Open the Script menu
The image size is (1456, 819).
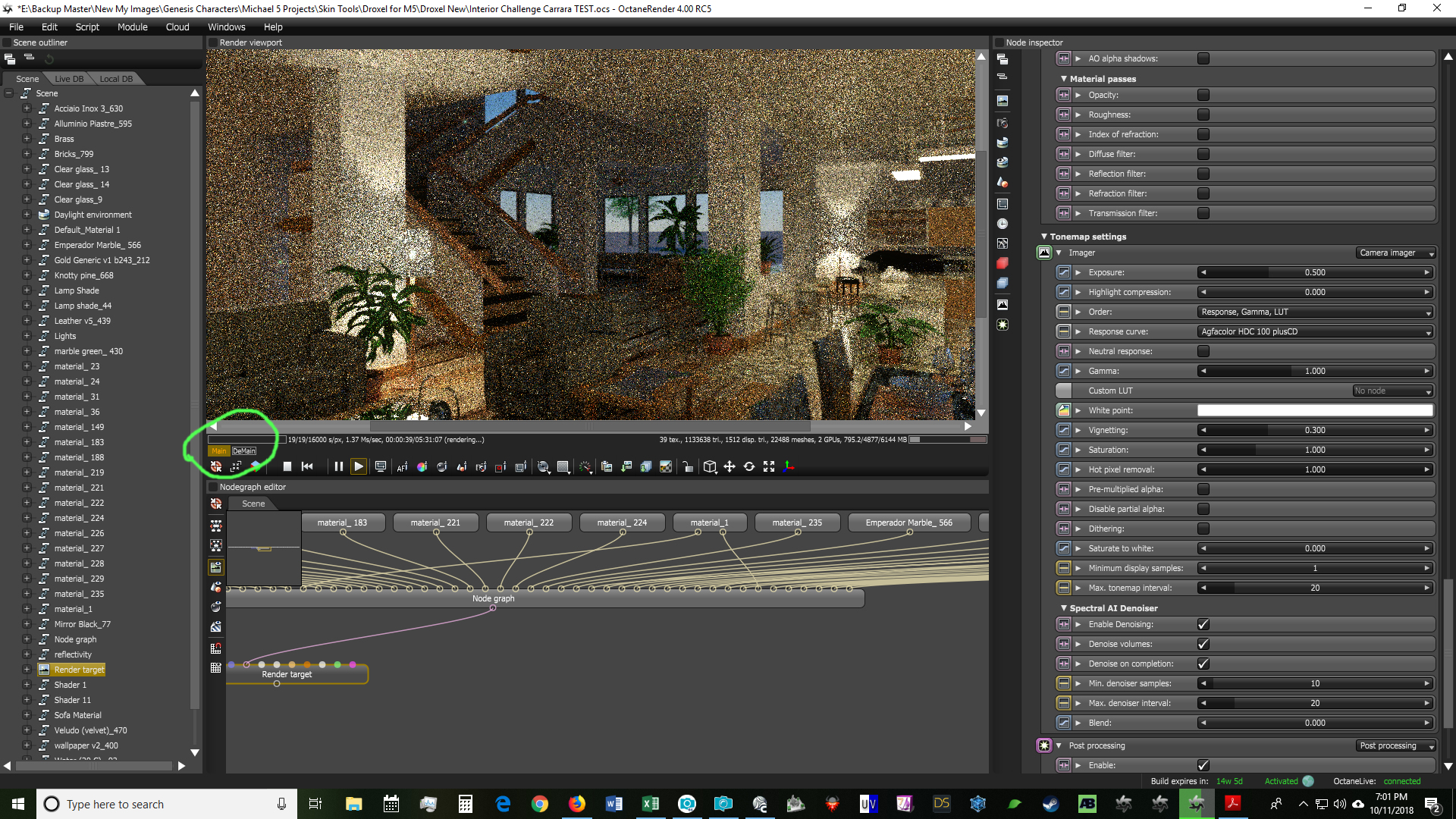[x=87, y=27]
